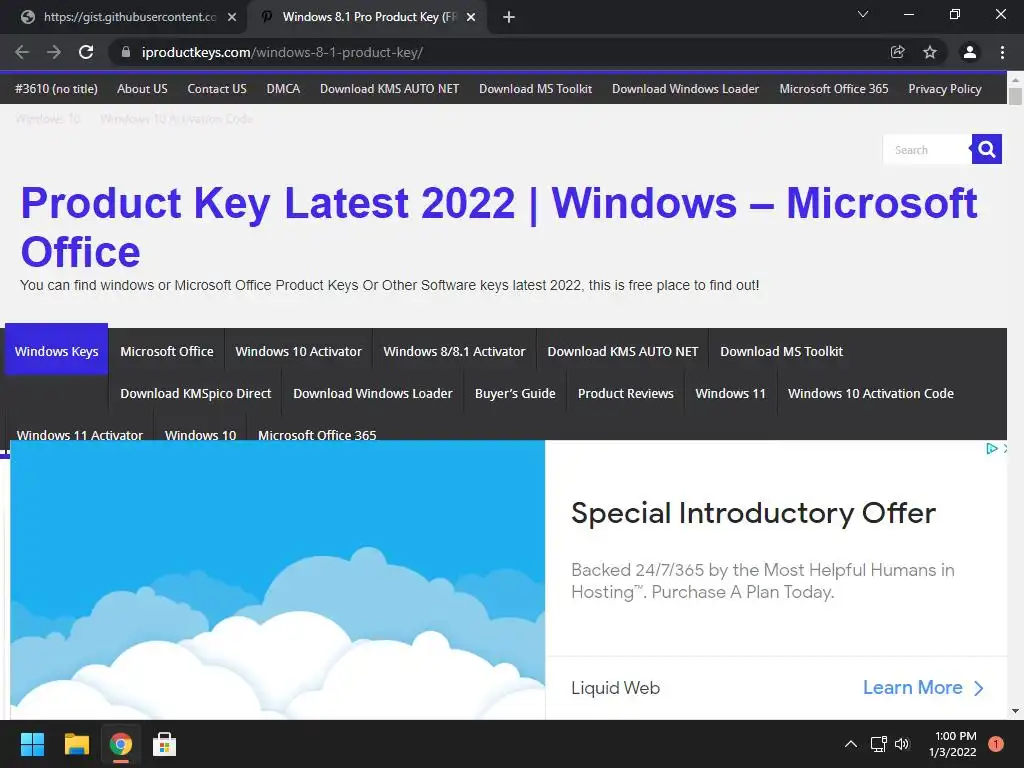This screenshot has width=1024, height=768.
Task: Click the AdChoices triangle icon on the ad
Action: pyautogui.click(x=991, y=449)
